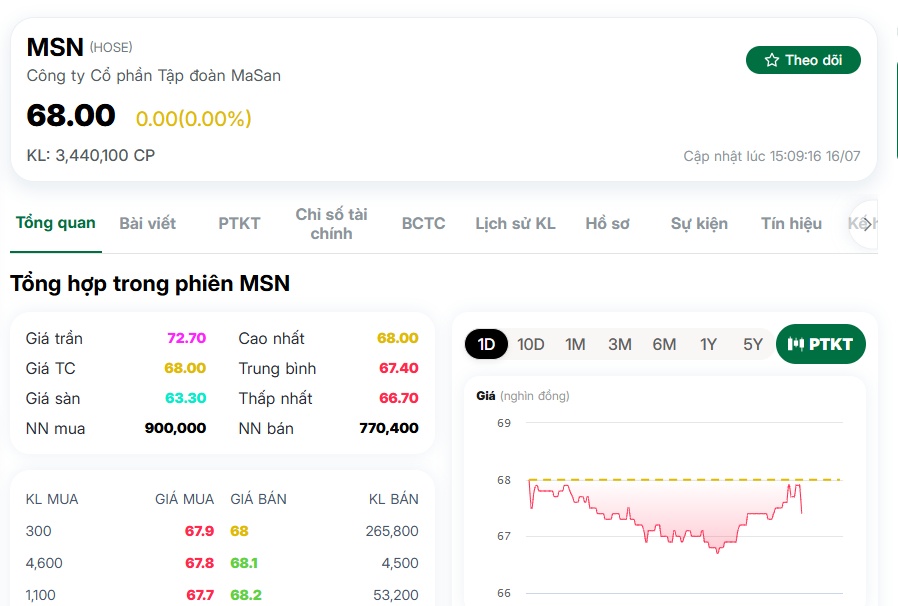This screenshot has height=606, width=898.
Task: Select the 10D chart range
Action: pyautogui.click(x=530, y=344)
